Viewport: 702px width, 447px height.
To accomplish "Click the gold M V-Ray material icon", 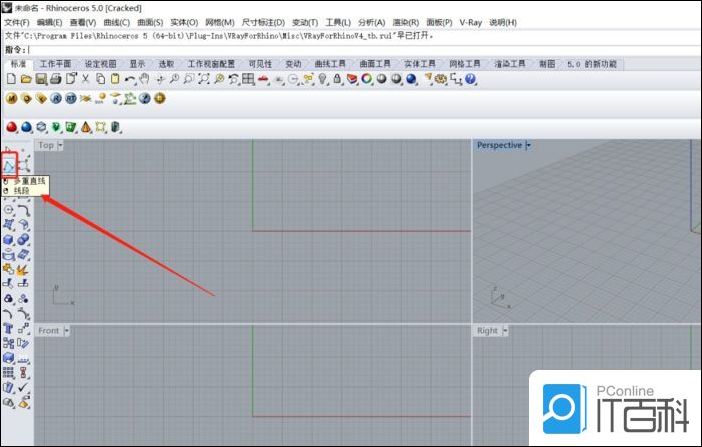I will pos(12,98).
